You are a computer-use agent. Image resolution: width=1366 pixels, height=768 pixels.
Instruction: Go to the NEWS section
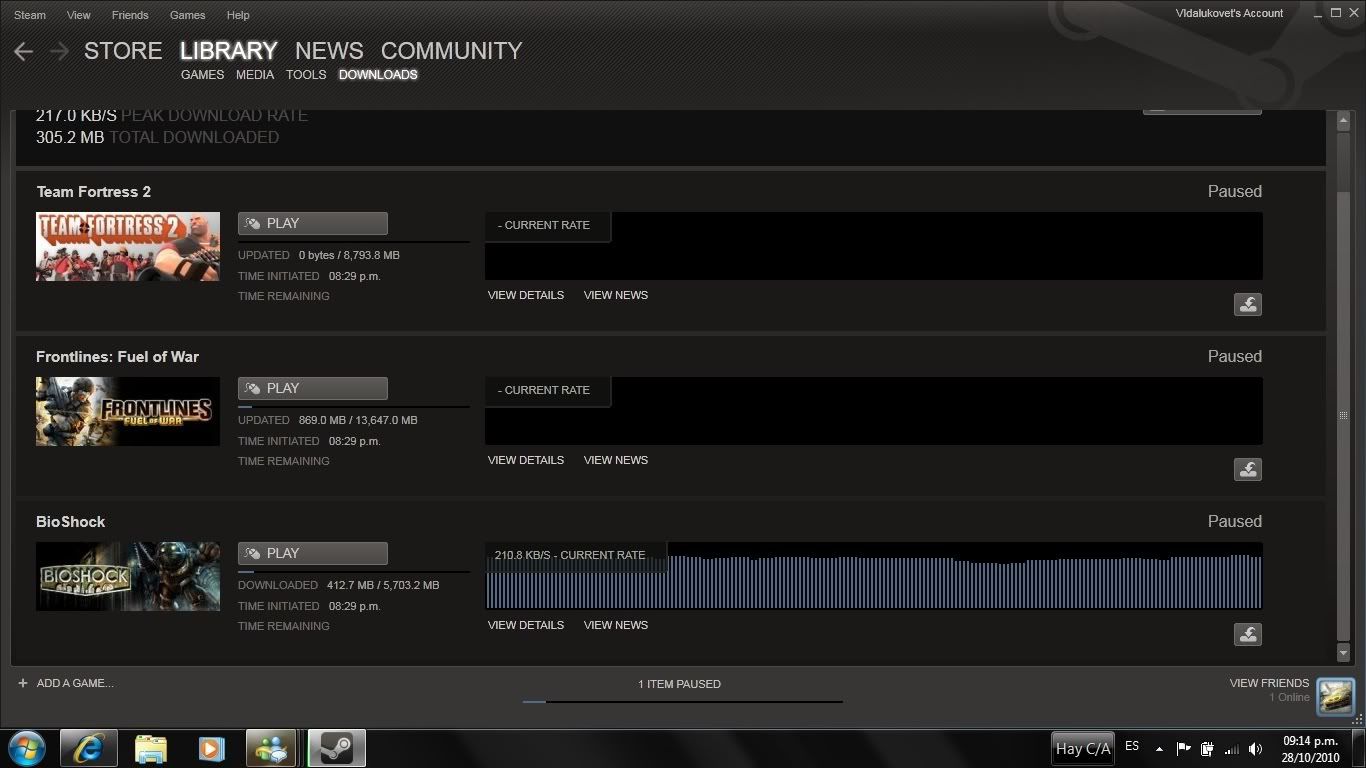pyautogui.click(x=329, y=51)
